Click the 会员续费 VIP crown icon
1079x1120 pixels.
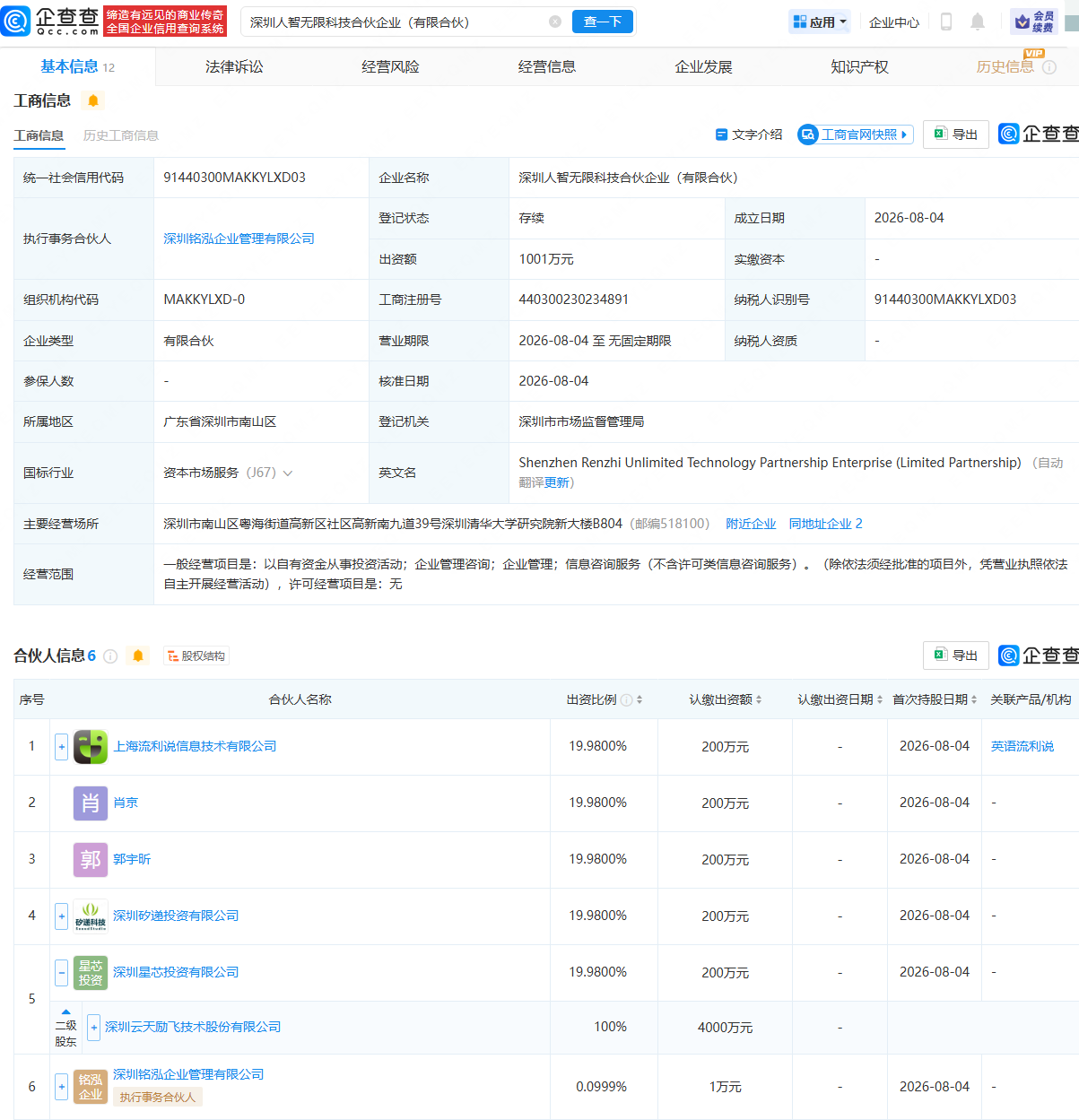[1034, 22]
